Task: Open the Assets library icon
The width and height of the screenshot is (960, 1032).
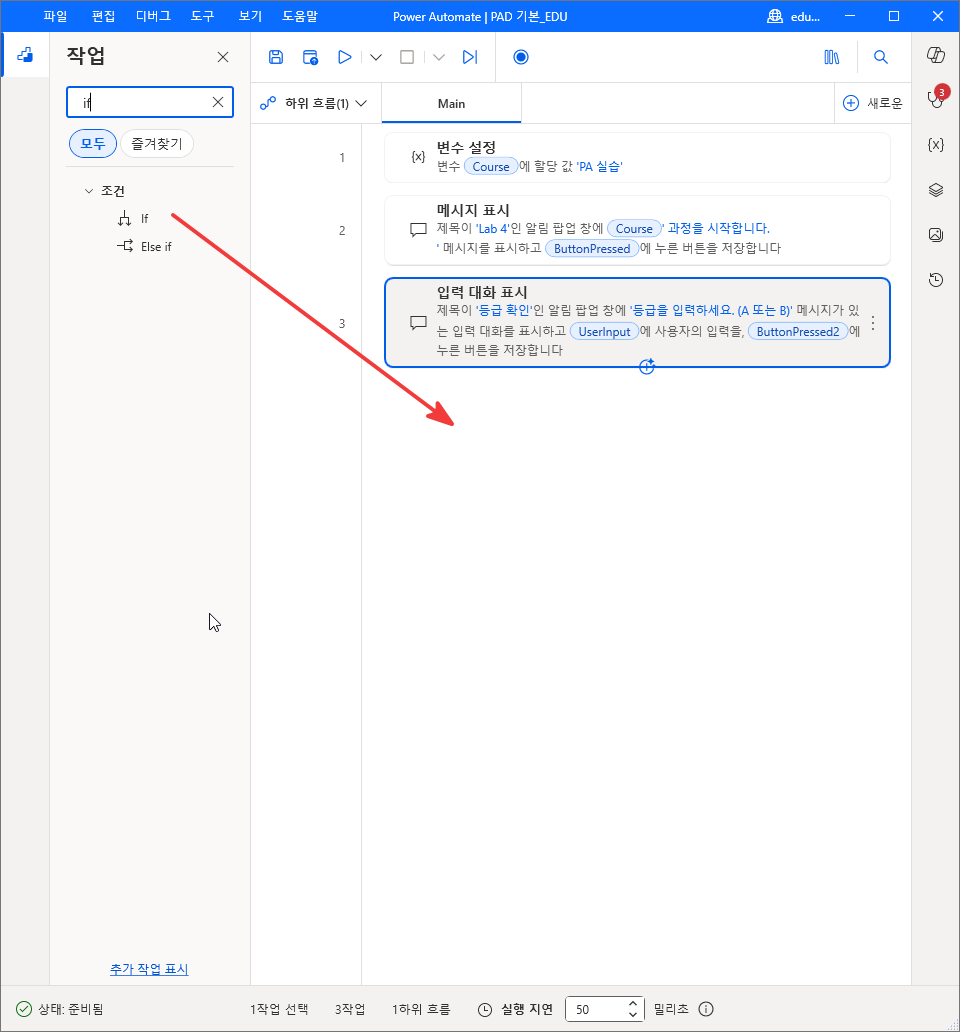Action: pyautogui.click(x=832, y=57)
